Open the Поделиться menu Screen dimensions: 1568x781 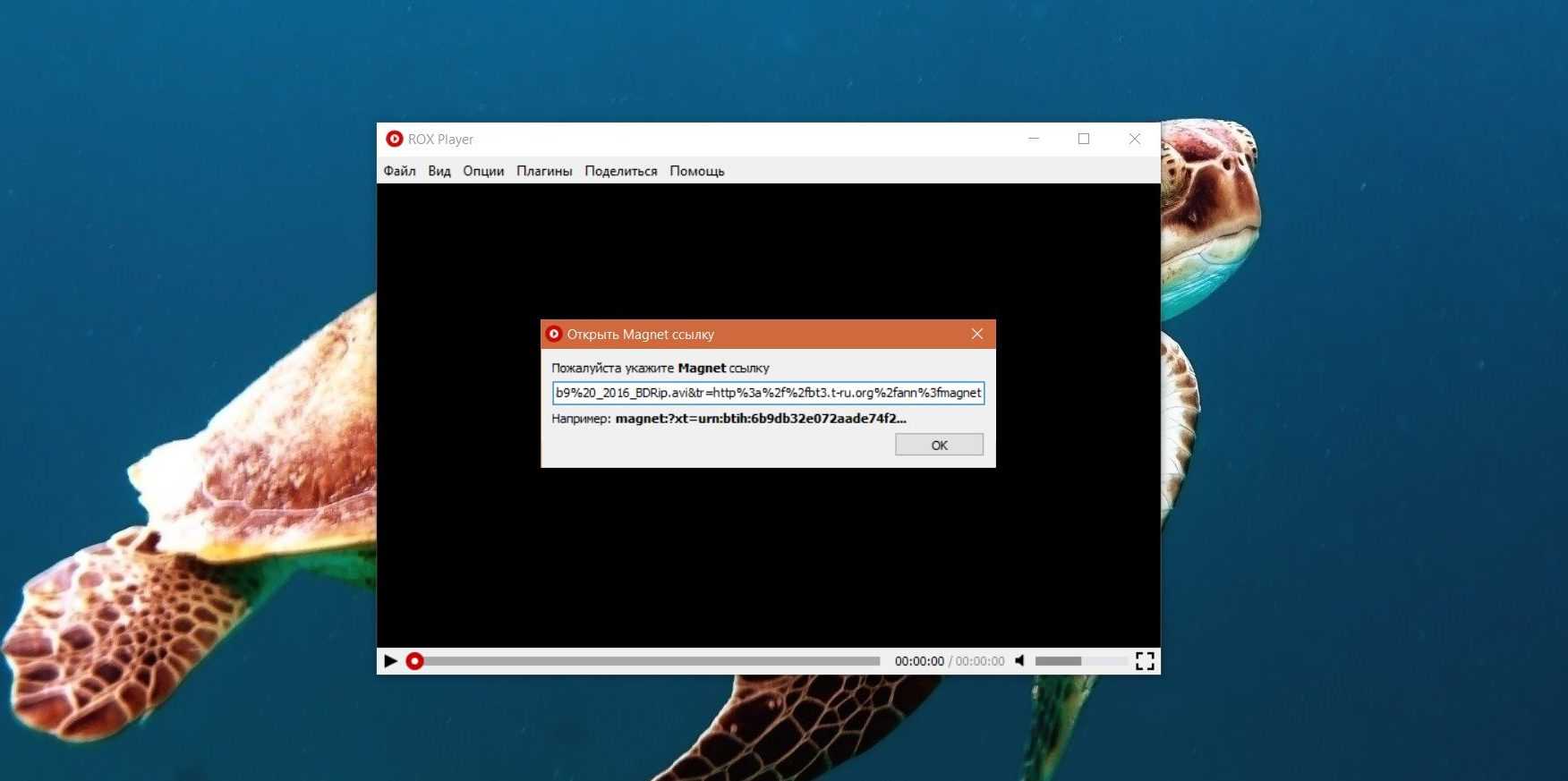coord(620,171)
